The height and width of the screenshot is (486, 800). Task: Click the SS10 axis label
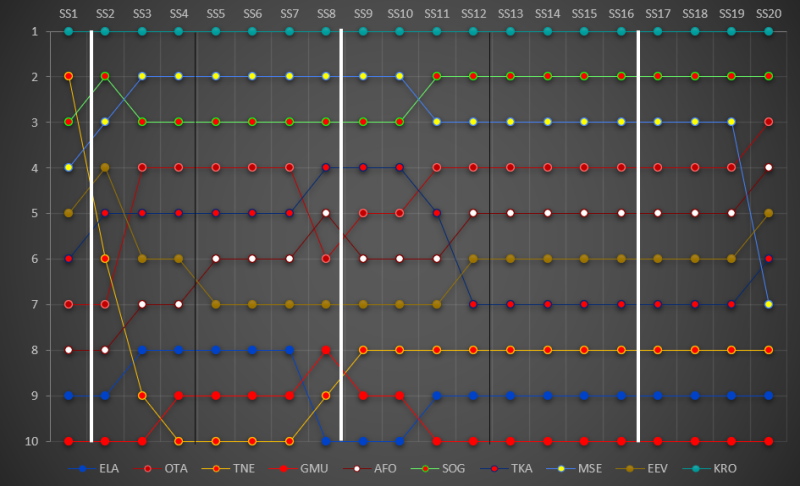click(399, 14)
